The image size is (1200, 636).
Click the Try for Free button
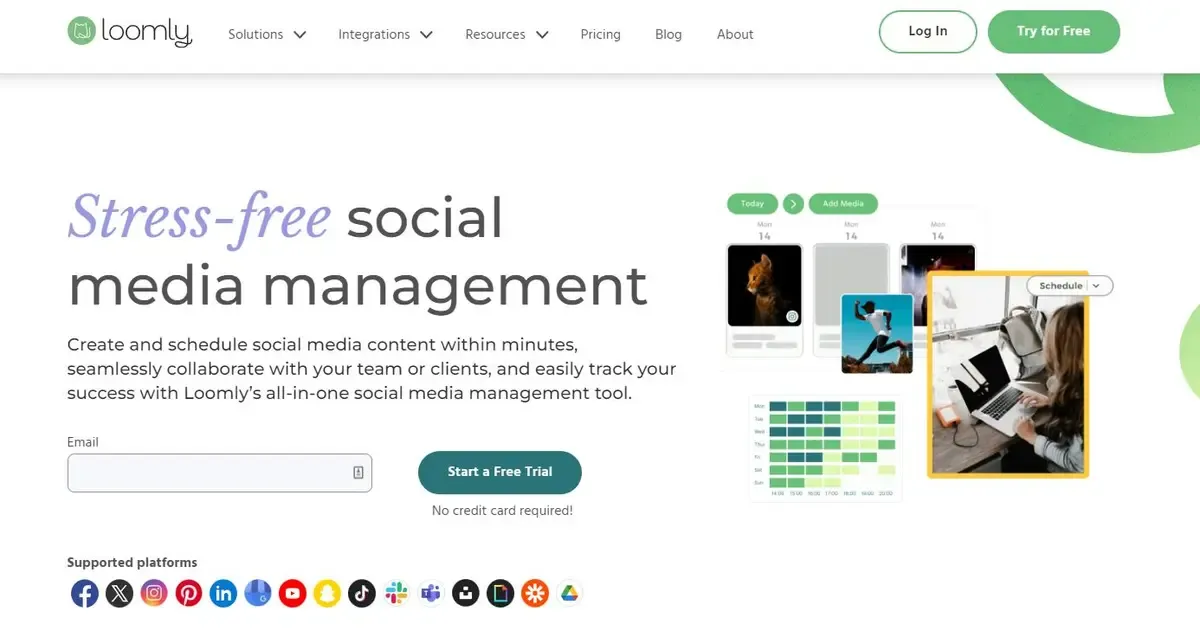1054,31
